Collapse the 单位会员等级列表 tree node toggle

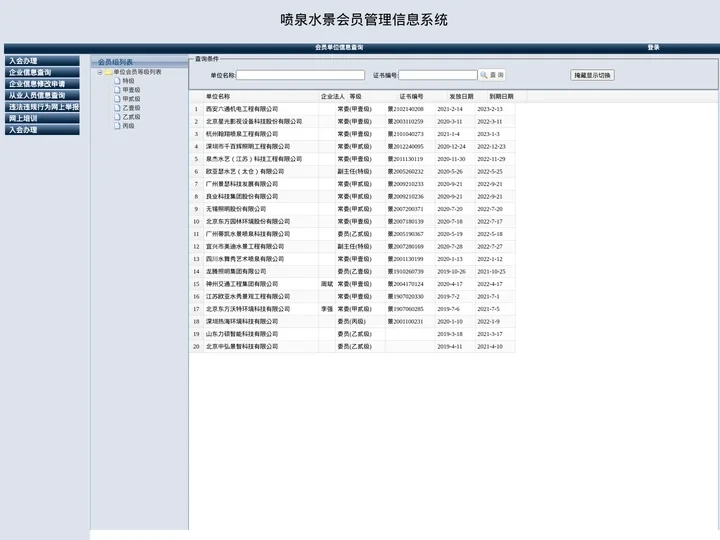coord(100,72)
